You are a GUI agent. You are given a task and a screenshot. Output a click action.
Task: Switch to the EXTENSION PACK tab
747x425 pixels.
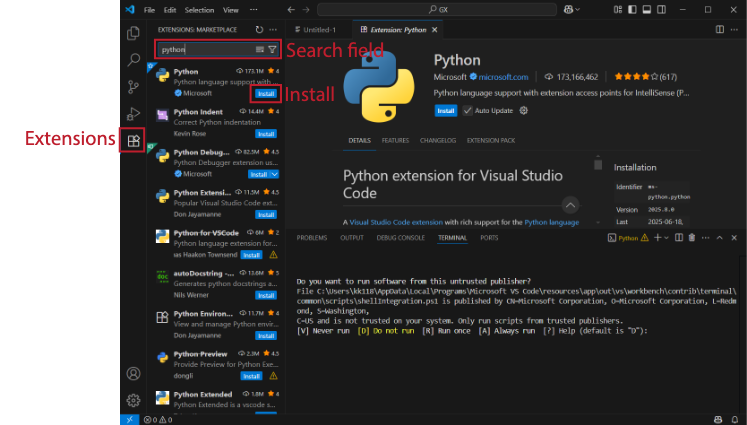point(491,141)
